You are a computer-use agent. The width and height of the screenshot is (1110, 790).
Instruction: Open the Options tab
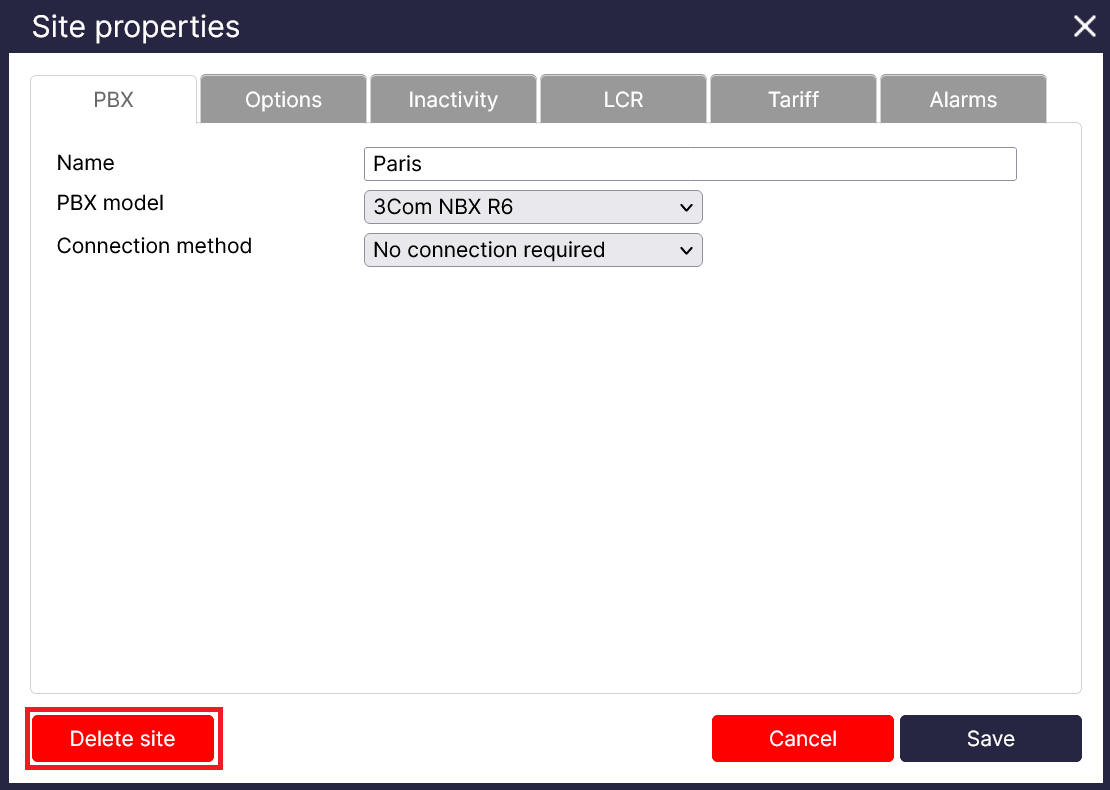(283, 100)
